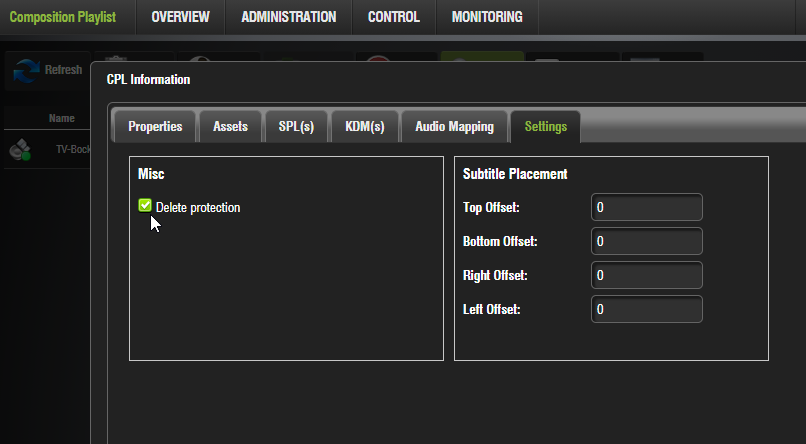
Task: Open the OVERVIEW menu
Action: click(x=180, y=17)
